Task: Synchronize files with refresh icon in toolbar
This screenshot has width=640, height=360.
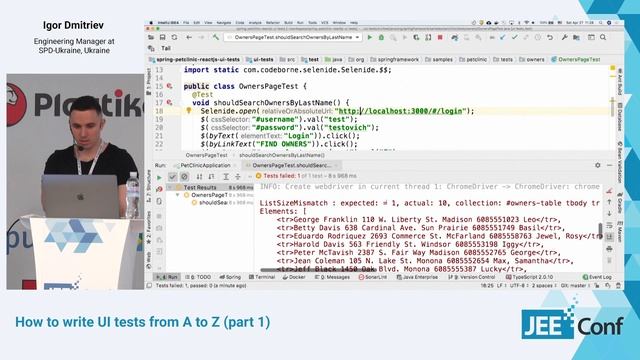Action: pos(174,38)
